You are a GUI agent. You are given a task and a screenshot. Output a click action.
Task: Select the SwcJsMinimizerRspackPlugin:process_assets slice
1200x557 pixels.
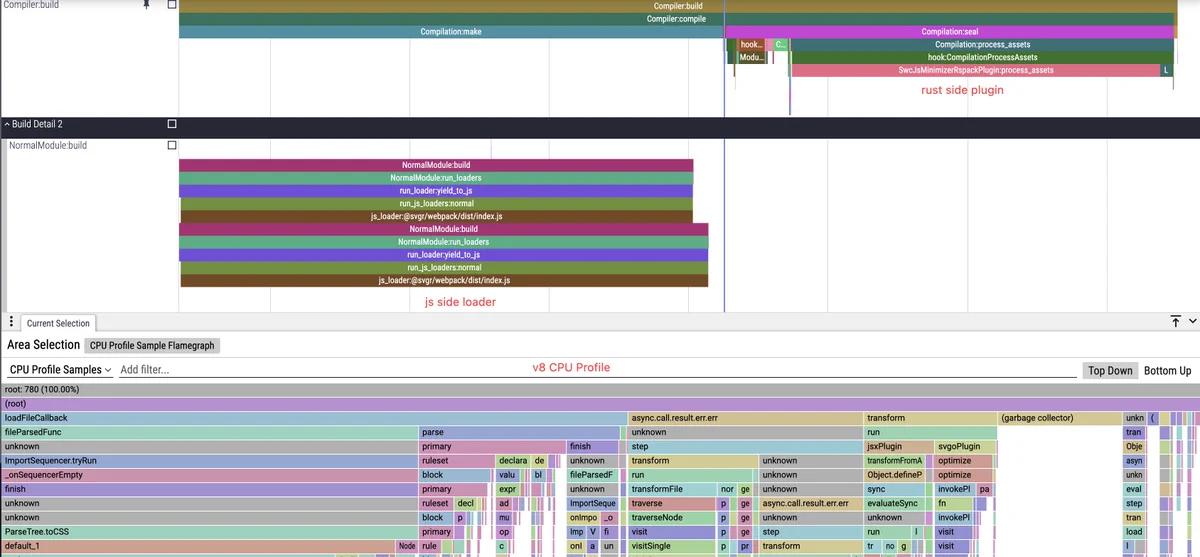(975, 70)
